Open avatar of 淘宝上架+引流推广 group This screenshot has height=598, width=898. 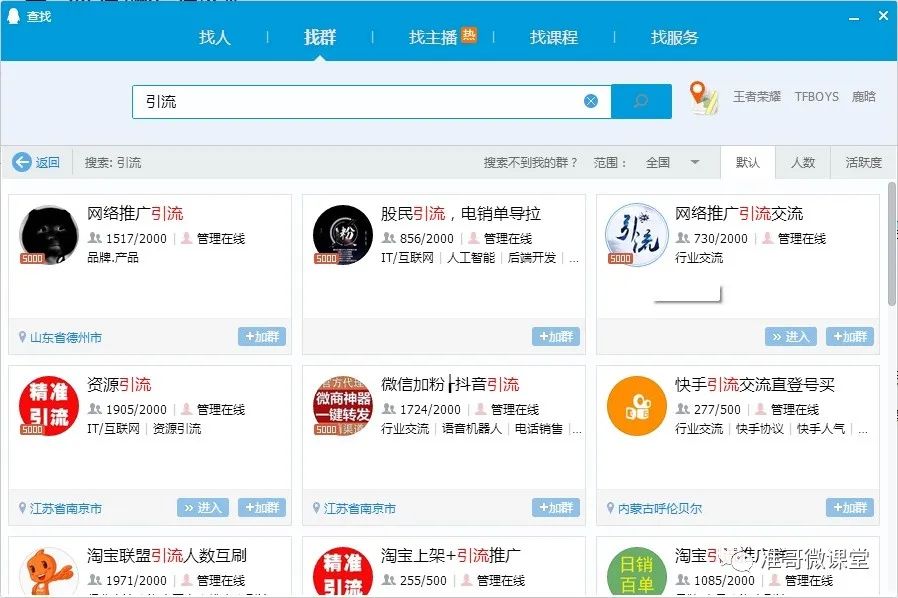342,572
